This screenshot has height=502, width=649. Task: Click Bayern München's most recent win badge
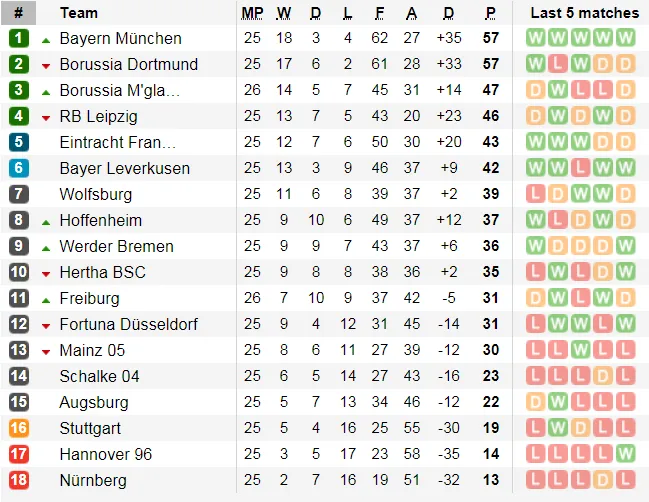(626, 38)
